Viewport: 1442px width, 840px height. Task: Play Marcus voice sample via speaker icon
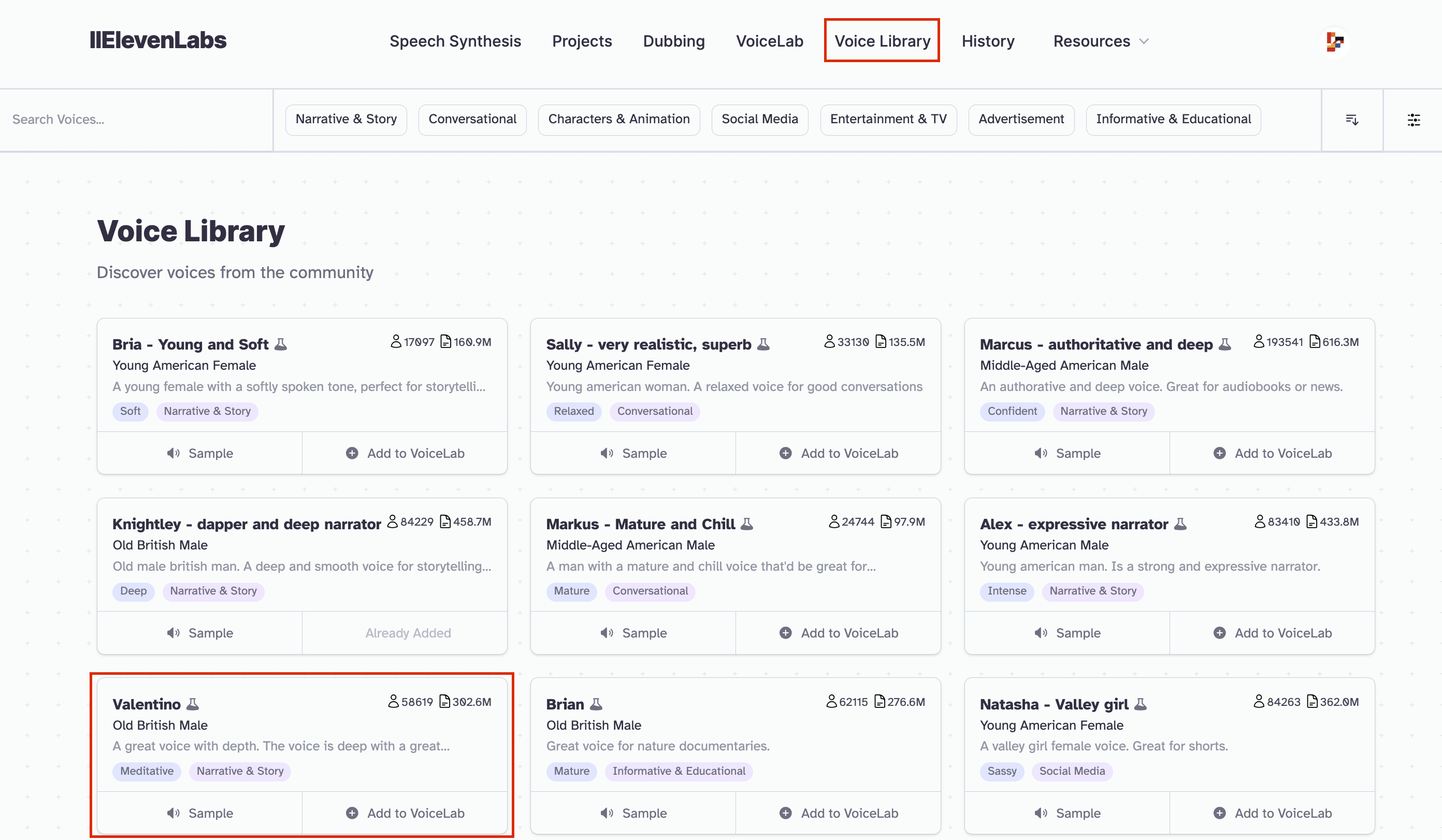coord(1042,453)
